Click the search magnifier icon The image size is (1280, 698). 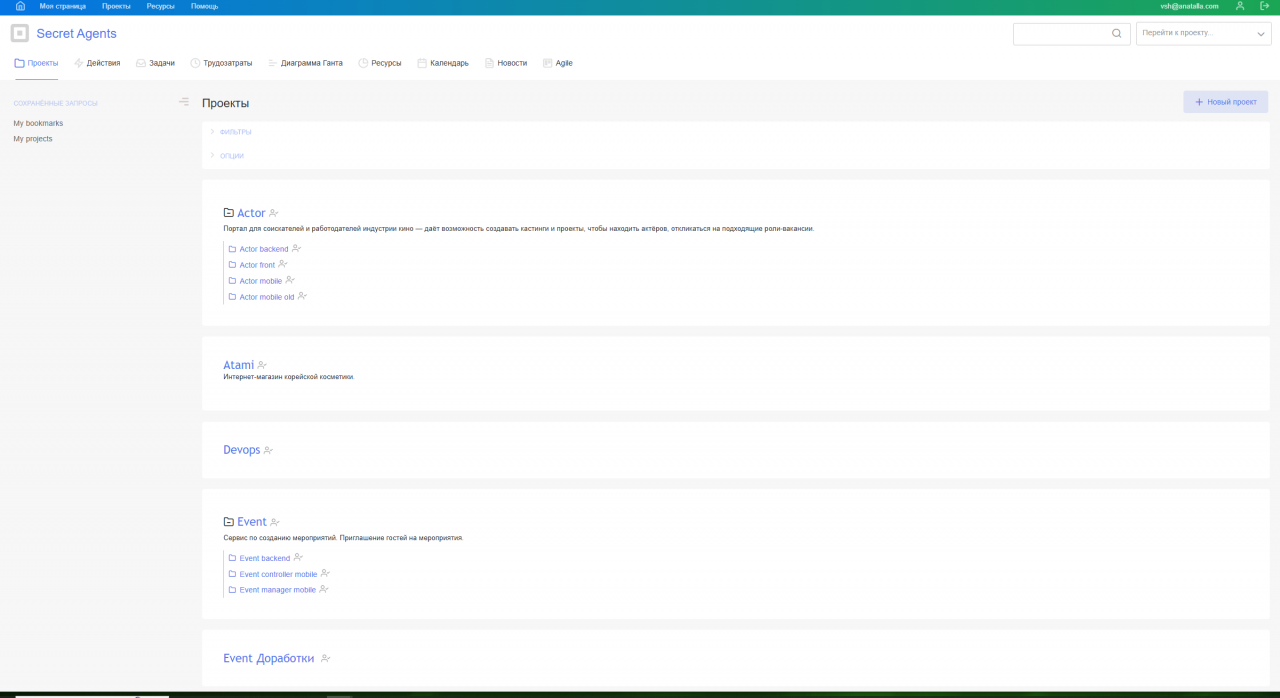(x=1117, y=34)
